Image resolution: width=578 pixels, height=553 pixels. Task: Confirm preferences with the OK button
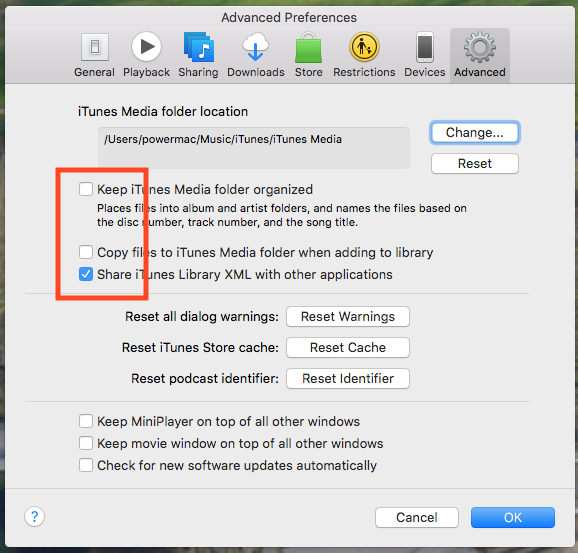pyautogui.click(x=513, y=517)
